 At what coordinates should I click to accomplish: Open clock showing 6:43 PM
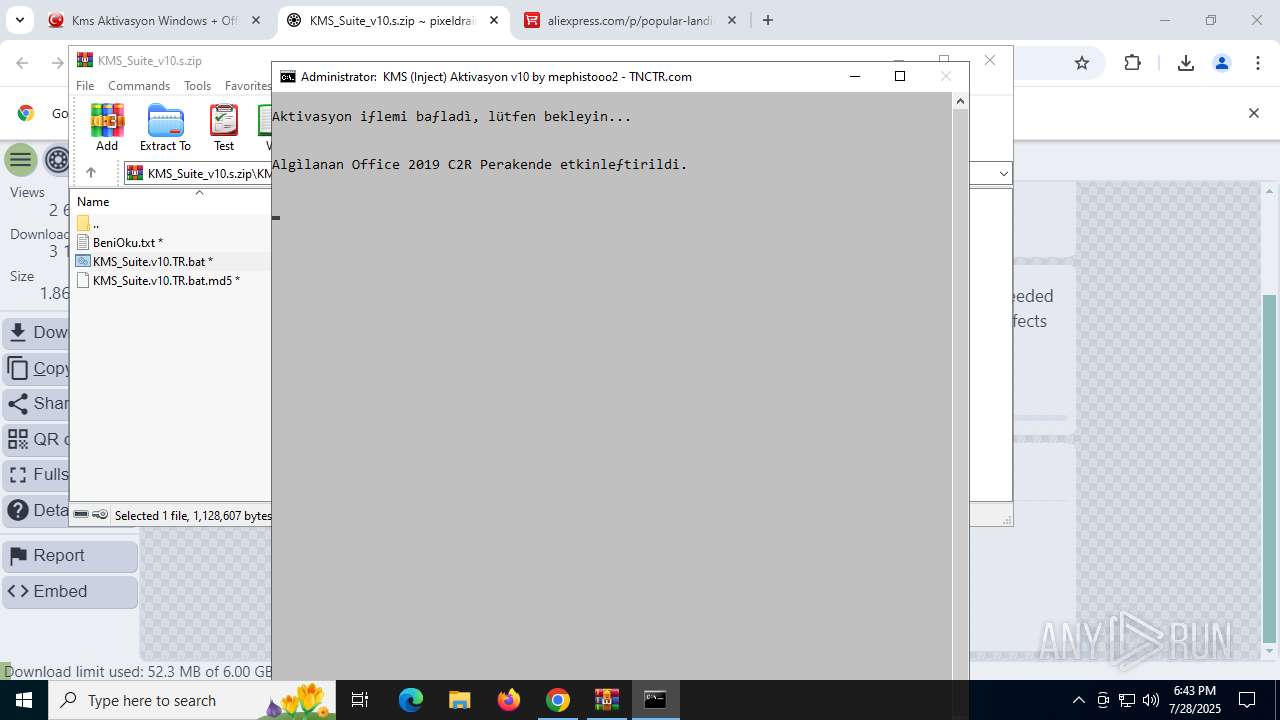click(x=1194, y=700)
